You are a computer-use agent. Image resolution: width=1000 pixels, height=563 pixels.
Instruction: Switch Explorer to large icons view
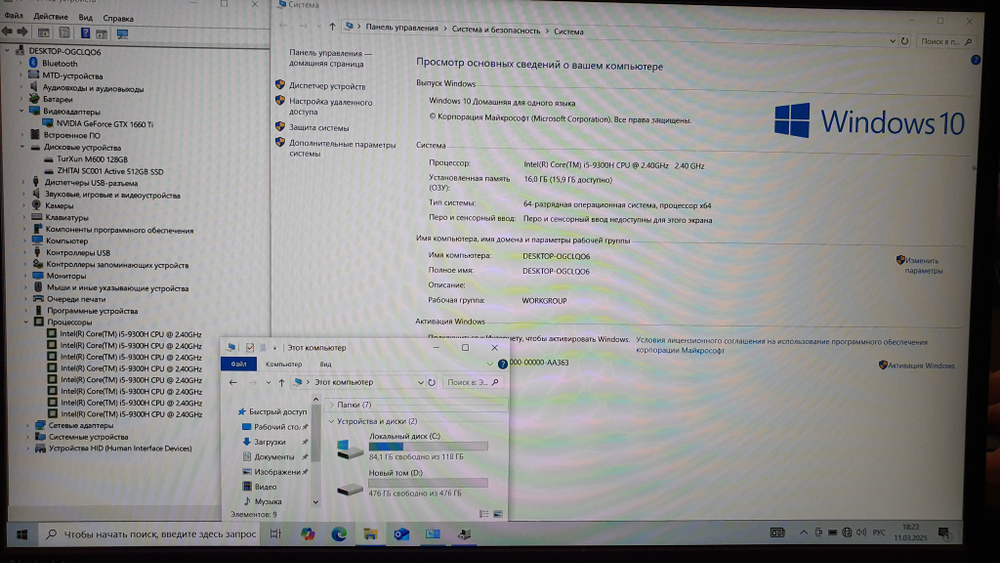tap(498, 514)
